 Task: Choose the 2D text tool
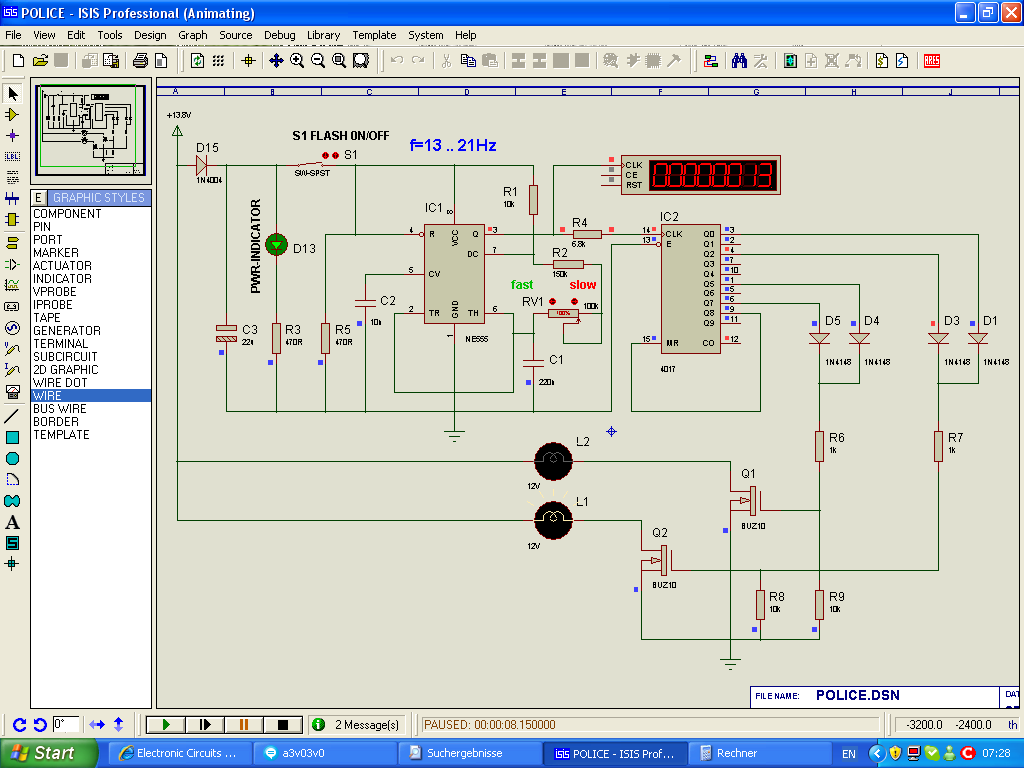12,522
